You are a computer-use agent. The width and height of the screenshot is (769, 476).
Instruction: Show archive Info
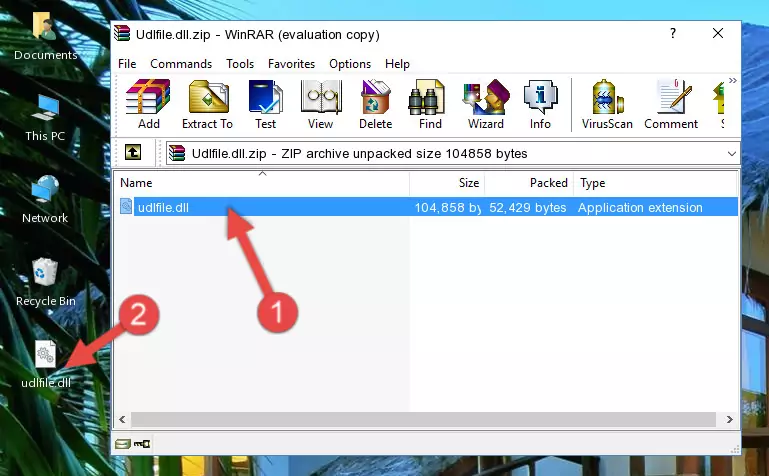[540, 104]
